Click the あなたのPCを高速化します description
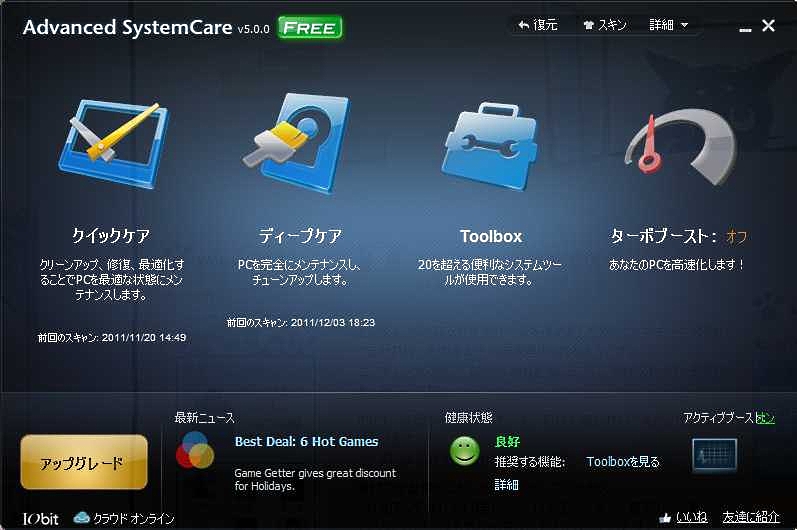This screenshot has height=530, width=797. coord(677,265)
